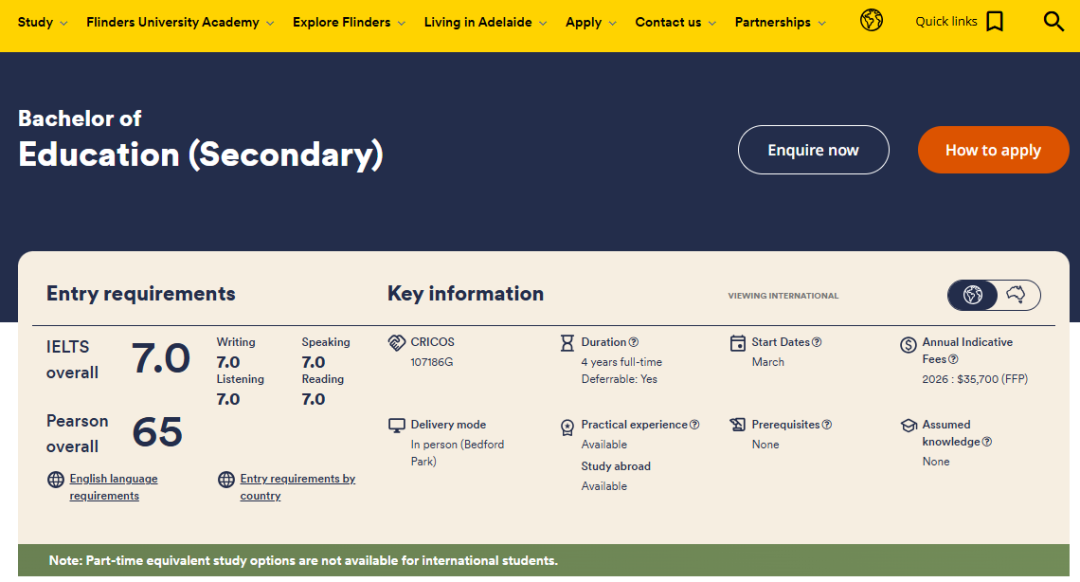Viewport: 1080px width, 582px height.
Task: Click the help icon beside Prerequisites
Action: click(x=827, y=425)
